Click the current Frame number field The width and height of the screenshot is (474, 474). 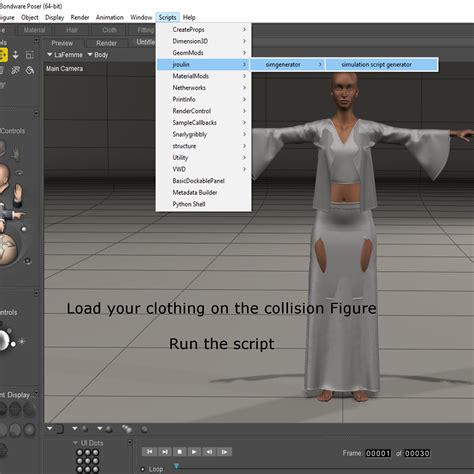click(x=378, y=453)
